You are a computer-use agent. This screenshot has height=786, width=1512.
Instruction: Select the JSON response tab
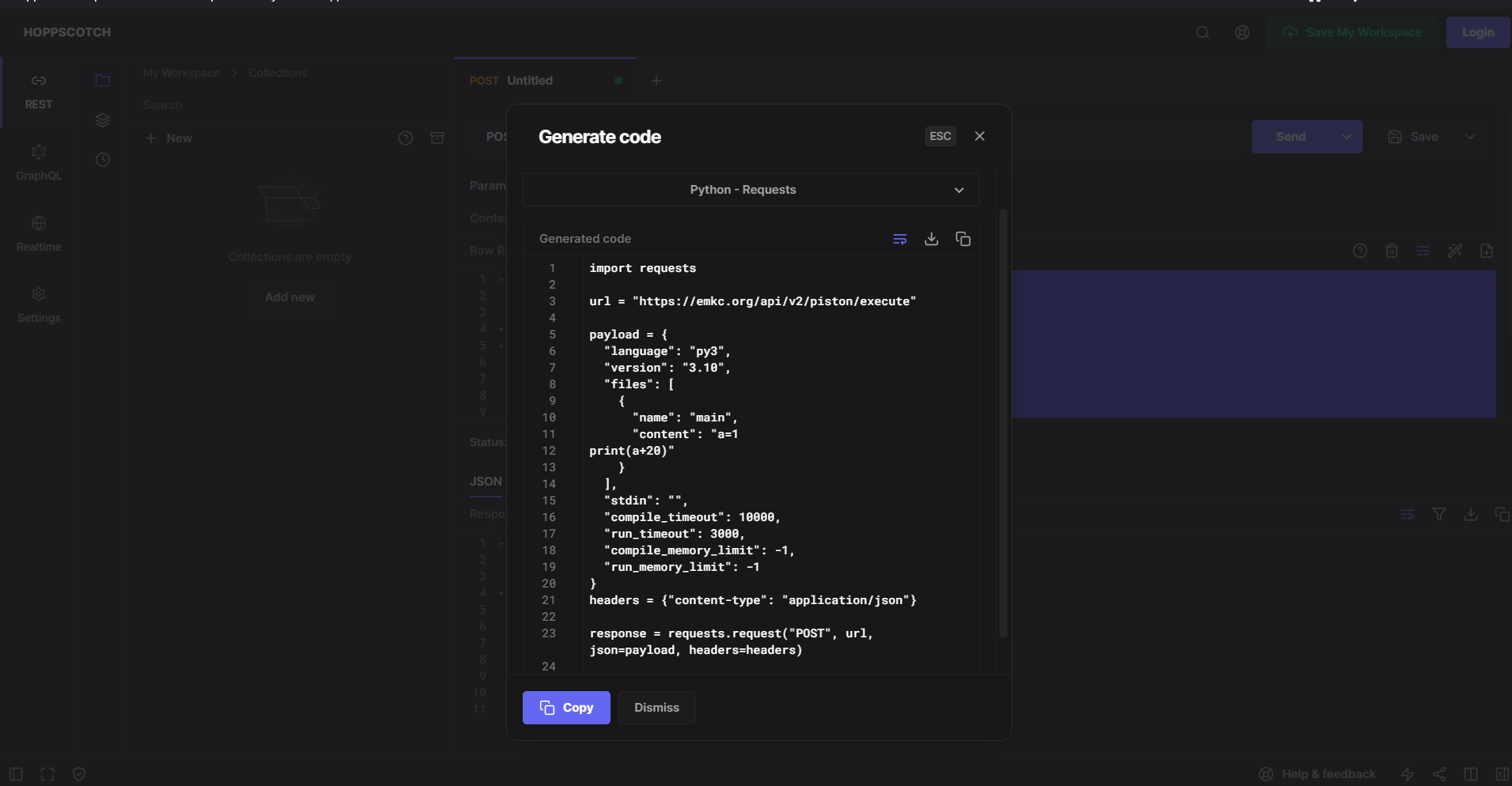click(x=486, y=482)
